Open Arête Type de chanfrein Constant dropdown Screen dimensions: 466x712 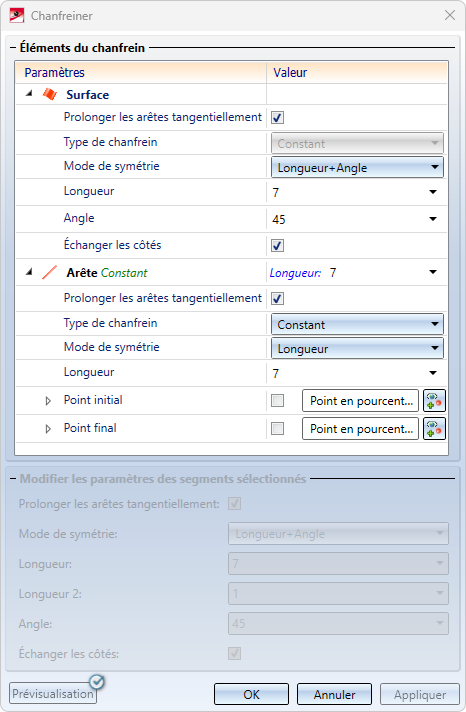[357, 325]
